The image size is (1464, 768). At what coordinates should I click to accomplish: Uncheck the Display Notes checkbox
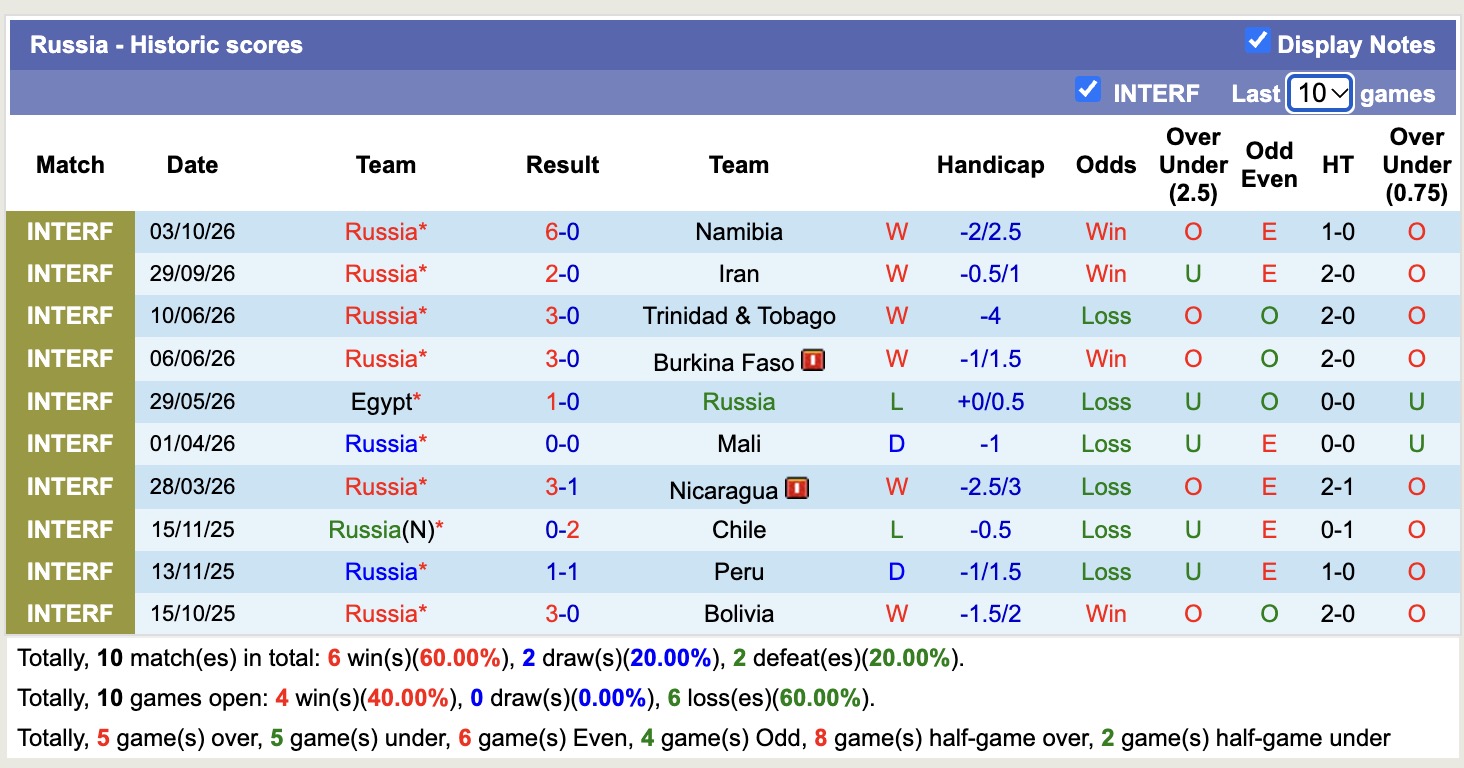click(x=1257, y=41)
